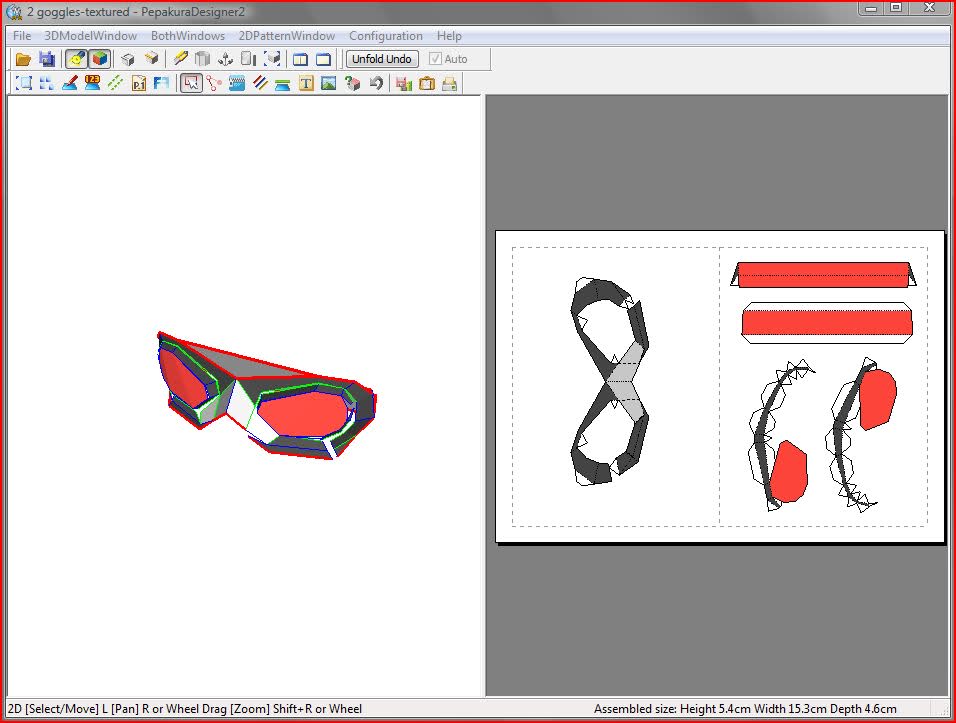
Task: Open the Help menu
Action: [449, 36]
